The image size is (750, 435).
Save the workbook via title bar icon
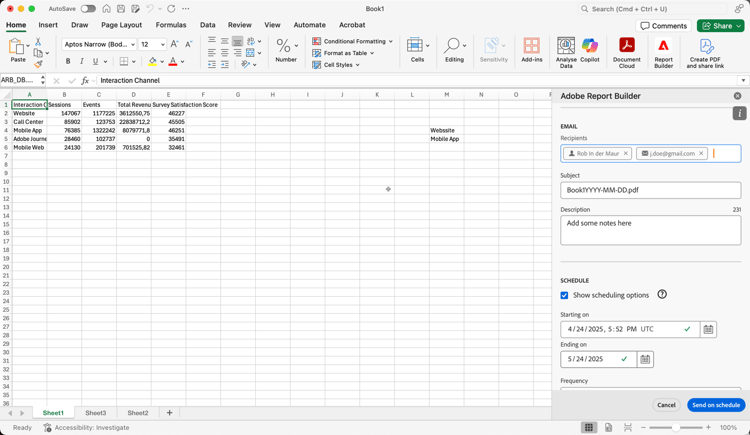tap(121, 9)
